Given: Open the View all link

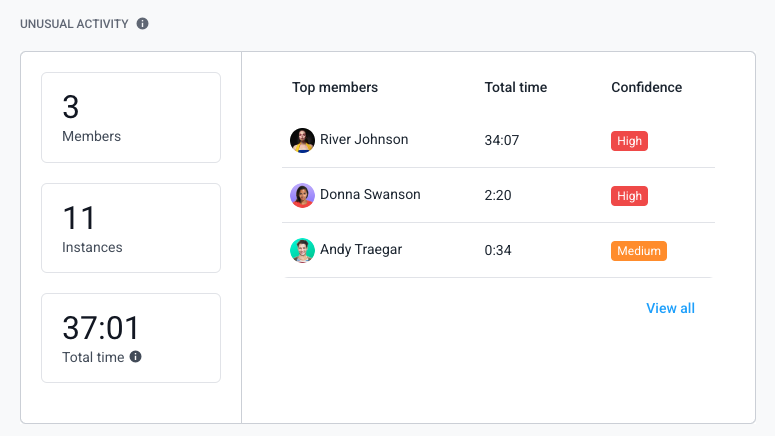Looking at the screenshot, I should point(670,308).
